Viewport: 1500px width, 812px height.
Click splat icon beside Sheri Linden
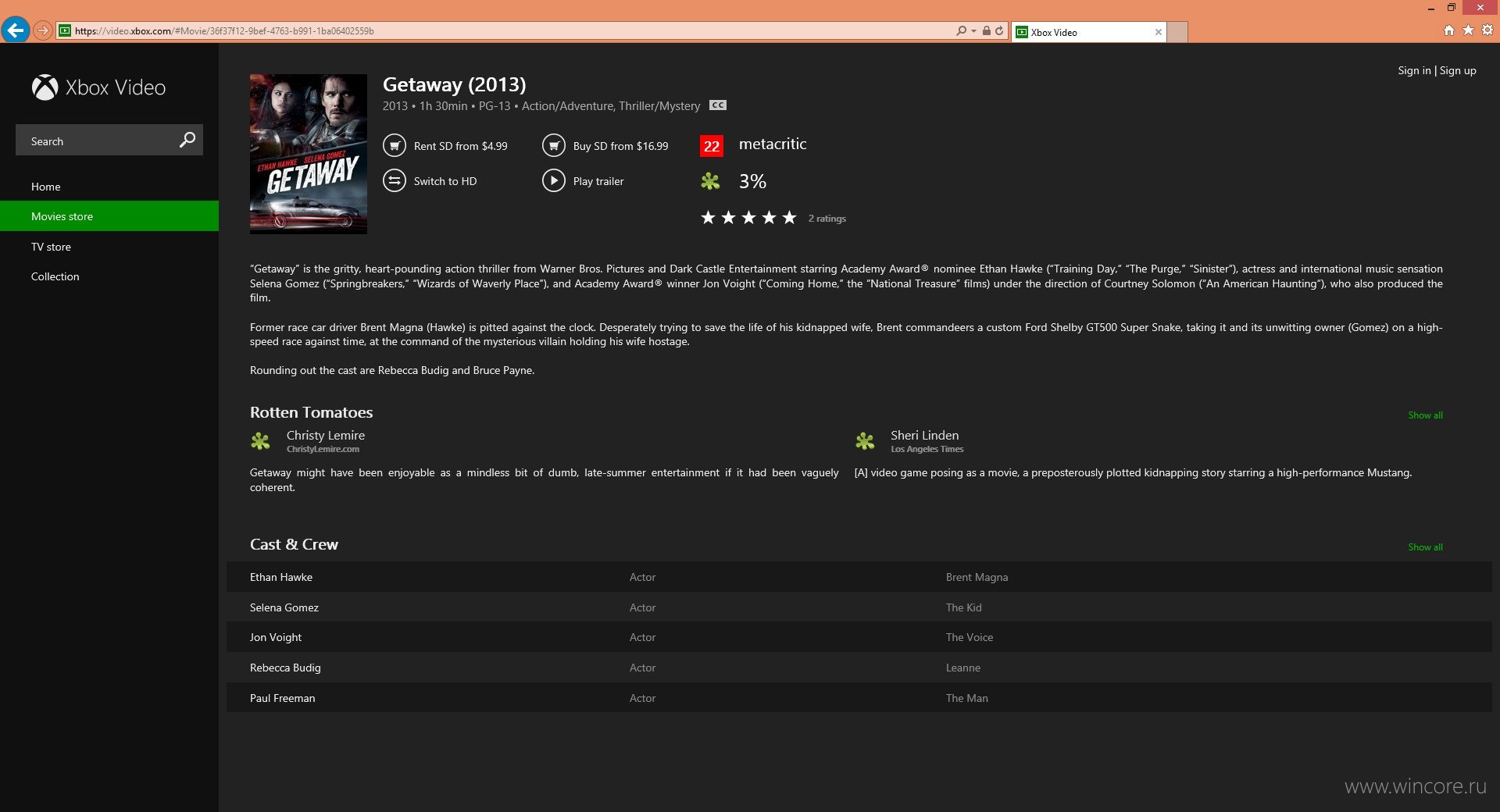point(865,441)
